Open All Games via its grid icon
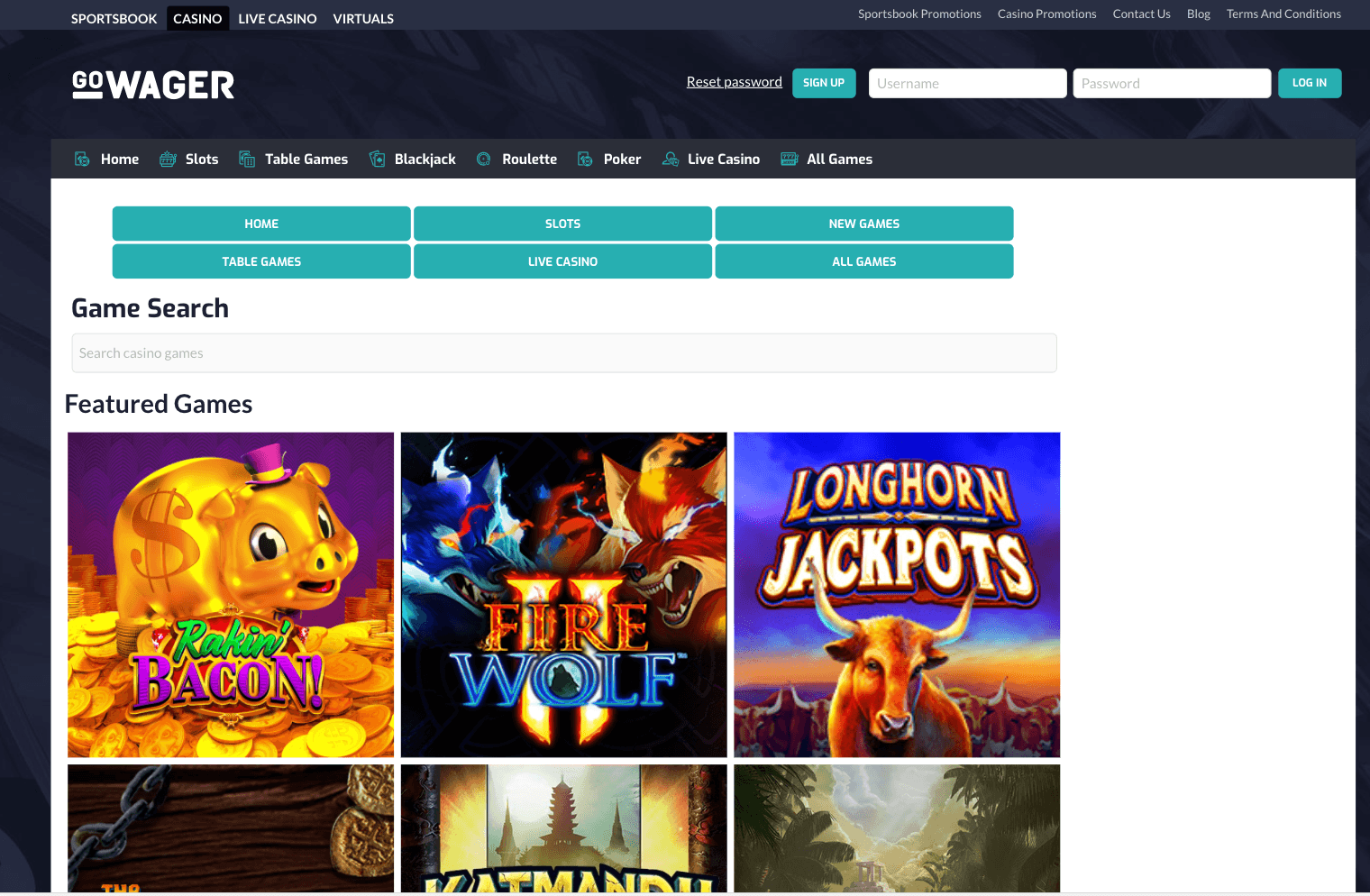Screen dimensions: 1370x896 tap(788, 159)
